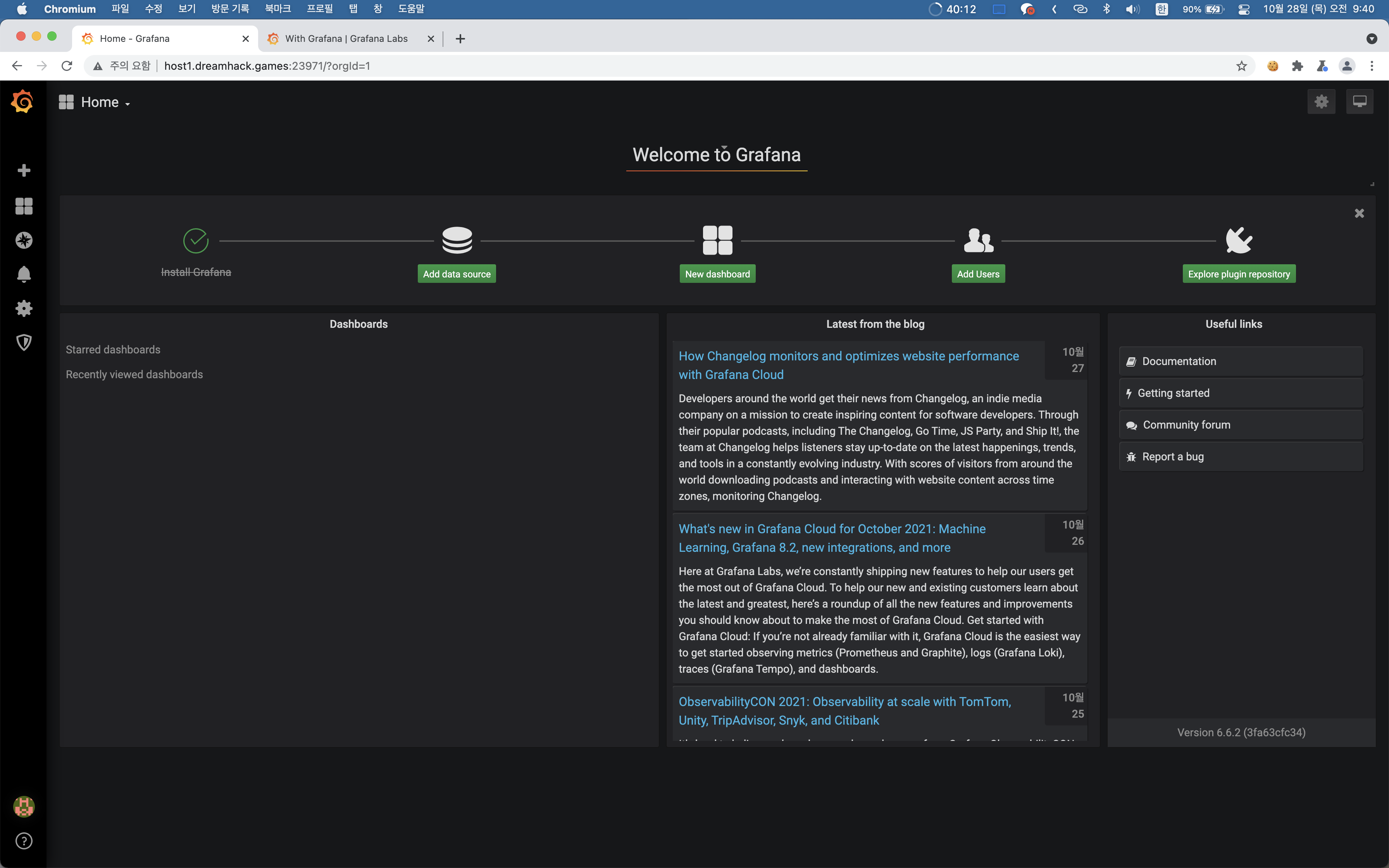This screenshot has height=868, width=1389.
Task: Click the user avatar in sidebar
Action: coord(24,806)
